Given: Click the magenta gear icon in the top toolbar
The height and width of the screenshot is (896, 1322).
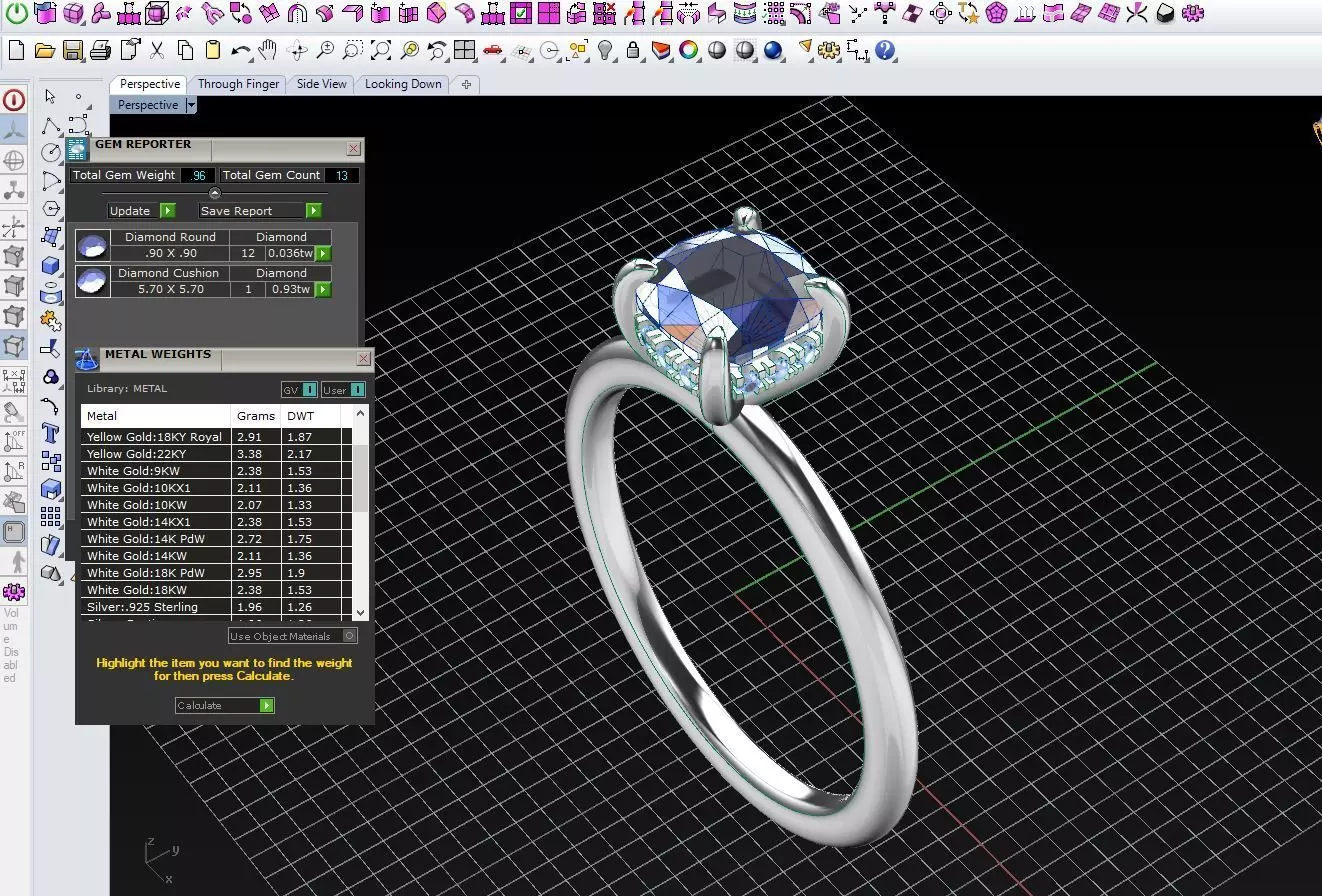Looking at the screenshot, I should [1192, 14].
